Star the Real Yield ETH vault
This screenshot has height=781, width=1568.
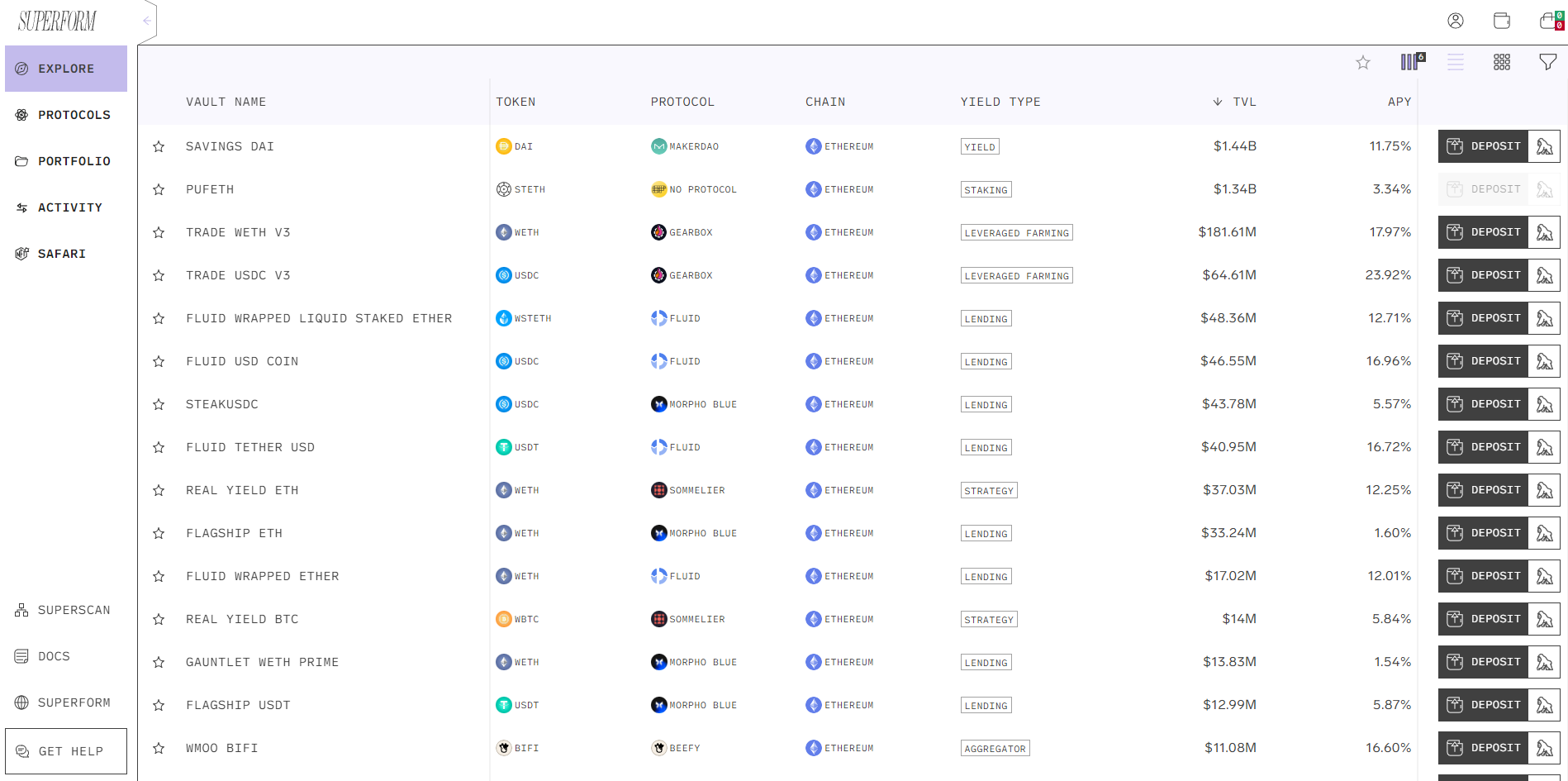[x=159, y=490]
